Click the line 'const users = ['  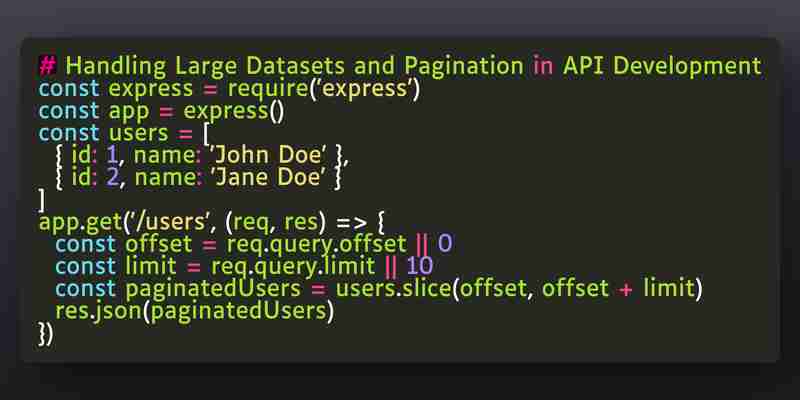124,134
